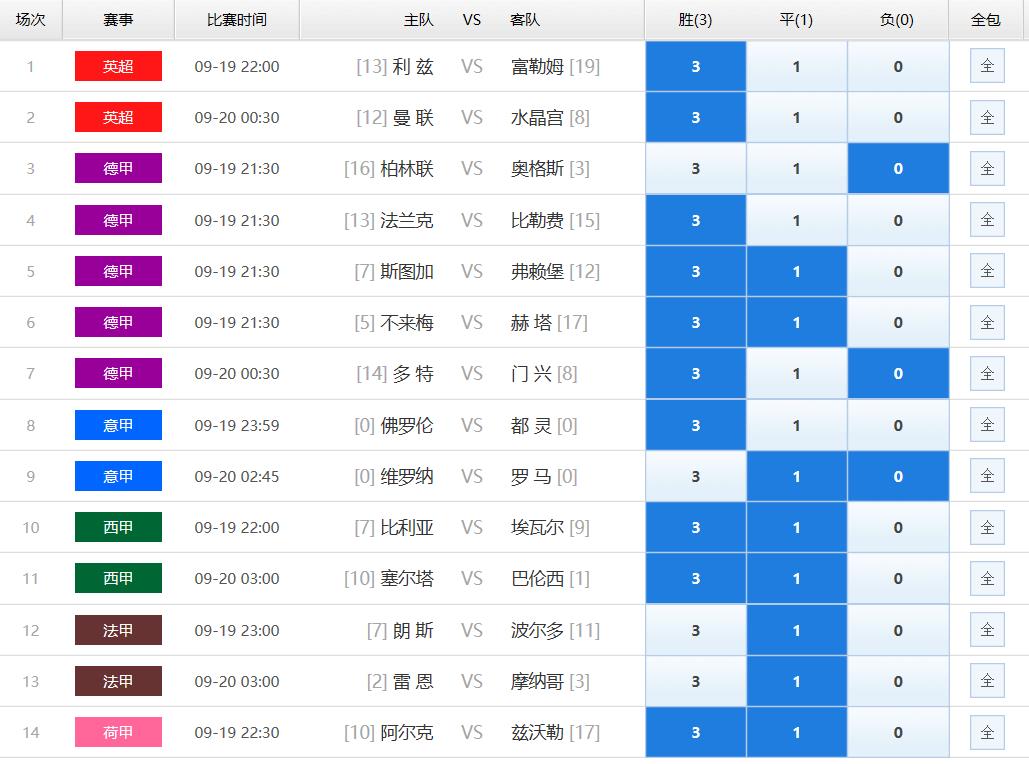Click home team 曼联 in row 2
This screenshot has height=764, width=1029.
click(413, 117)
